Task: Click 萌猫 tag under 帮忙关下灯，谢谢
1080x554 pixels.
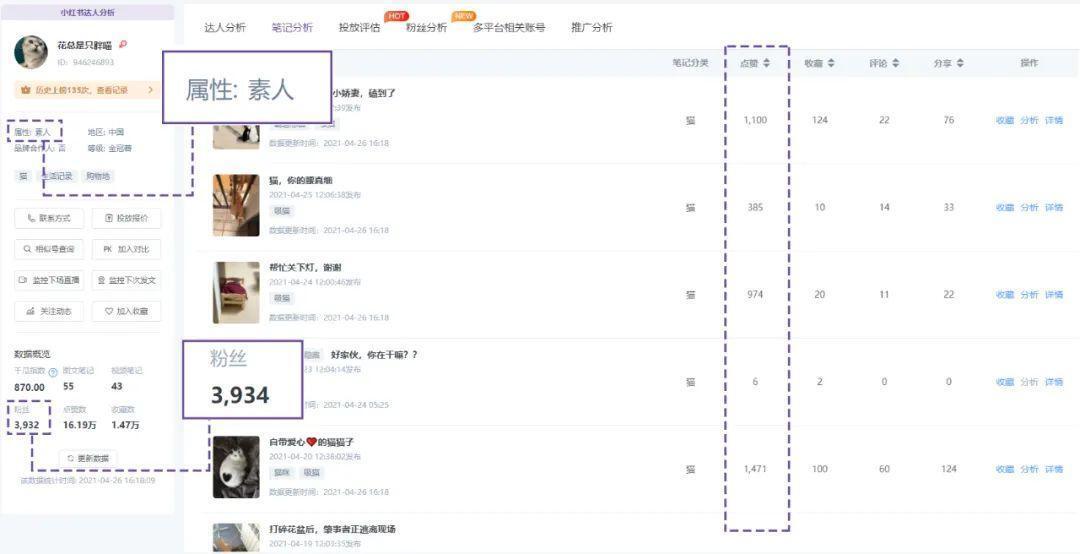Action: coord(282,298)
